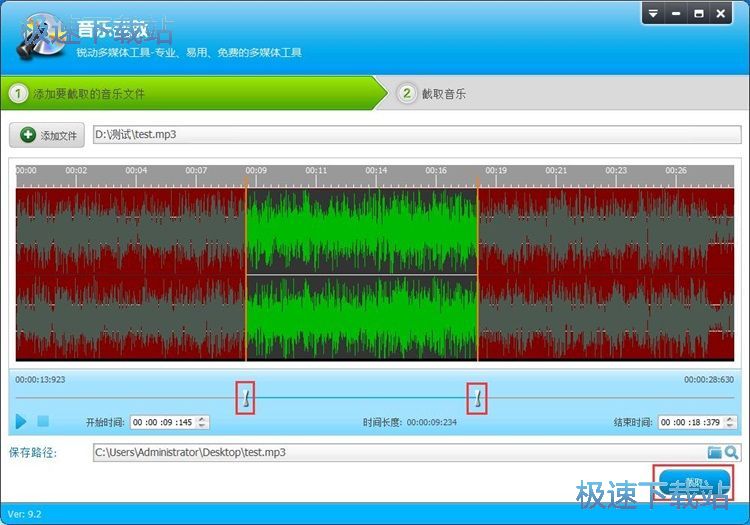Click the 00:04 mark on timeline ruler
Viewport: 750px width, 525px height.
[136, 171]
